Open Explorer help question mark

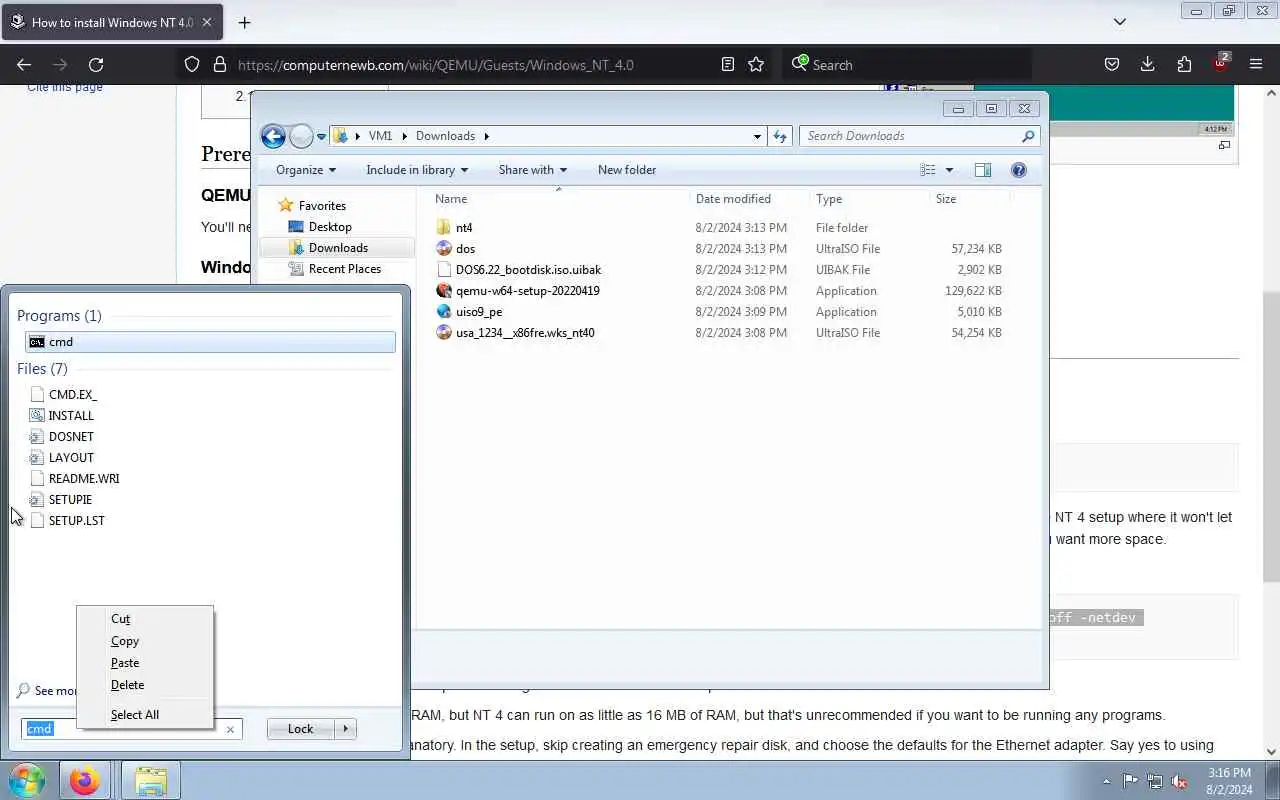pyautogui.click(x=1019, y=170)
